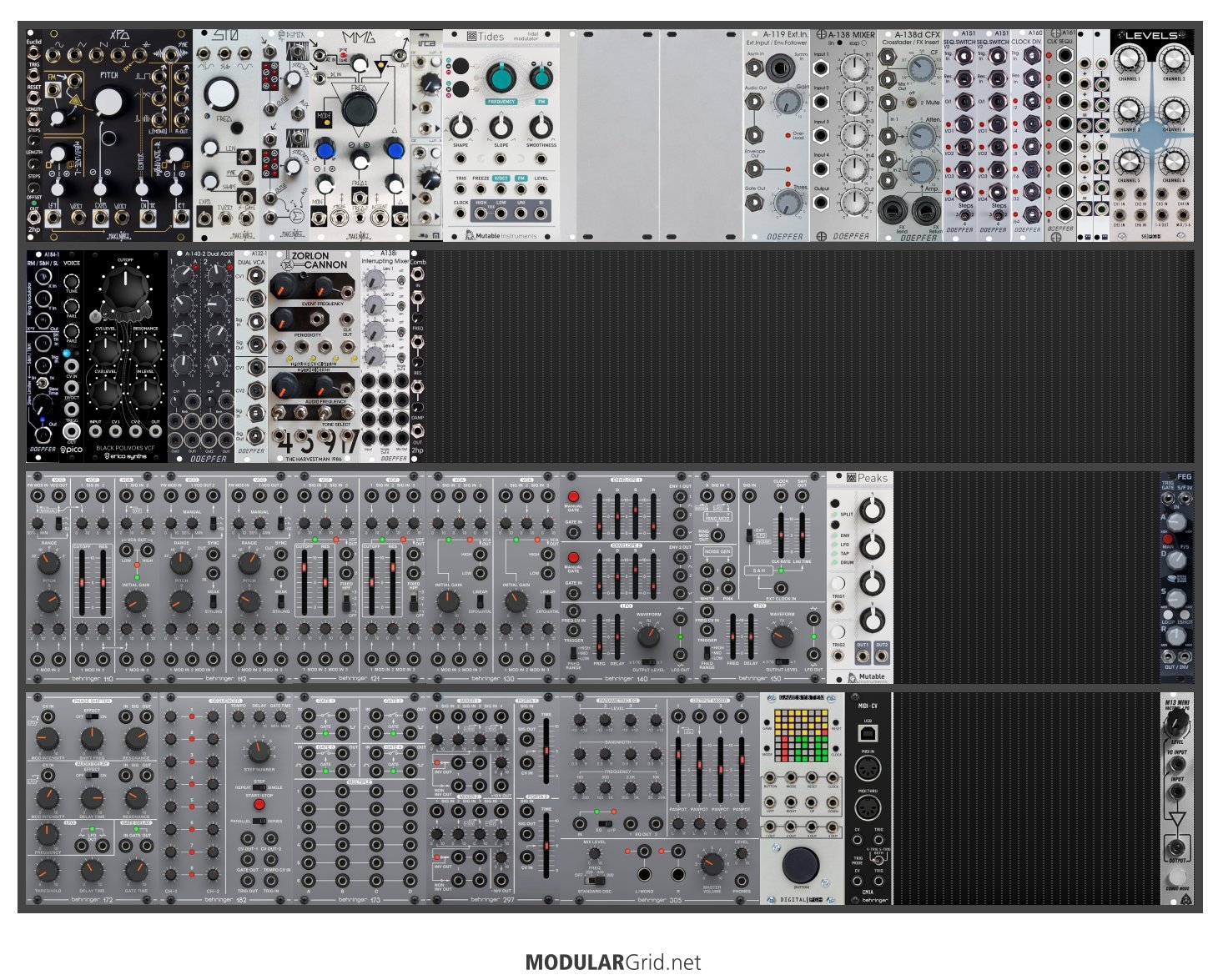Click the SMOOTHNESS knob on Tides
The height and width of the screenshot is (980, 1228).
pos(540,127)
